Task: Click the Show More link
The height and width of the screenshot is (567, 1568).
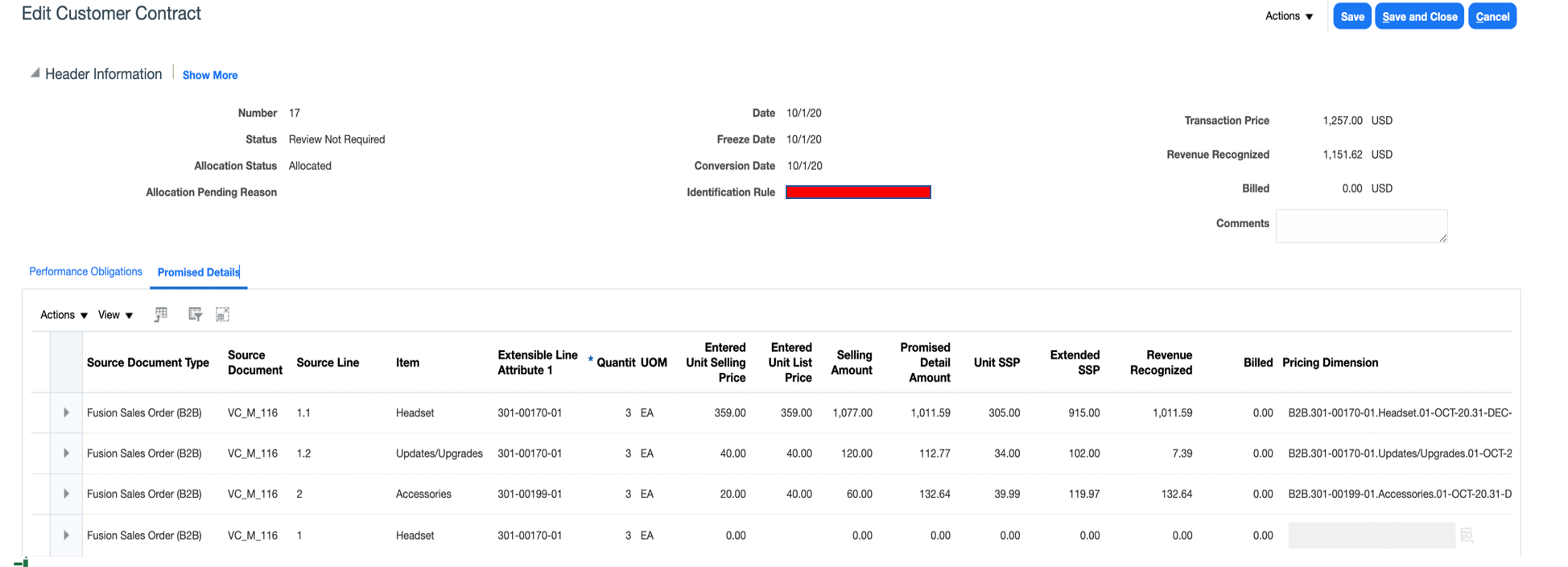Action: click(x=209, y=75)
